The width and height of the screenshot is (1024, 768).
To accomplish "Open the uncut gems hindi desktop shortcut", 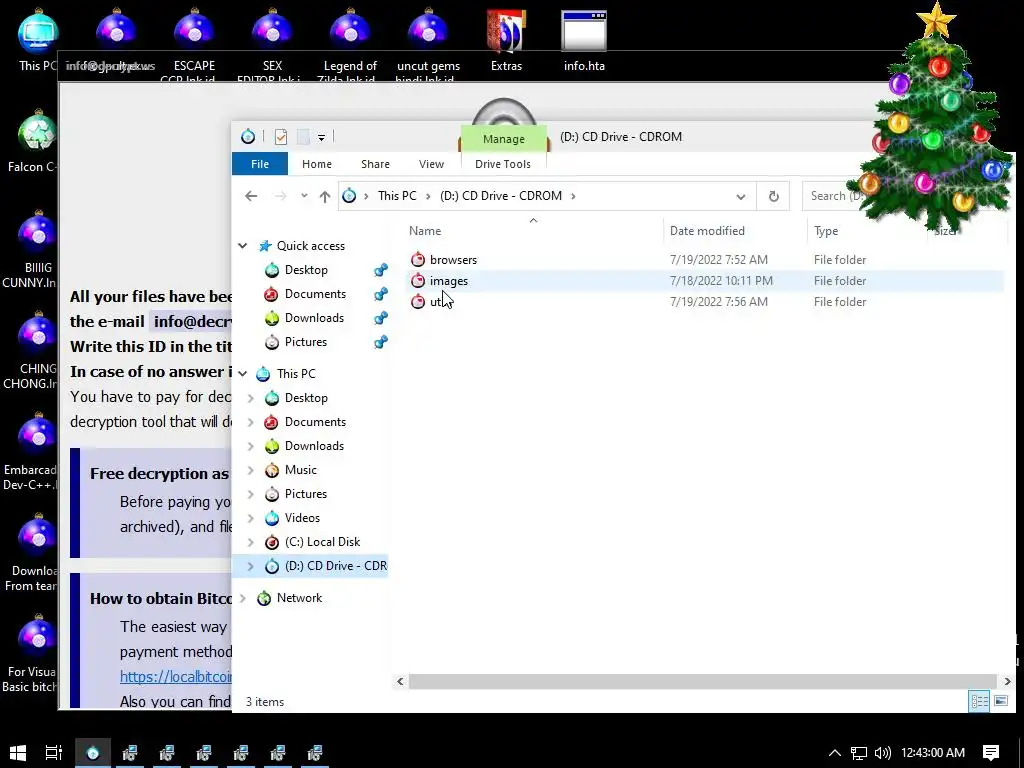I will point(428,42).
